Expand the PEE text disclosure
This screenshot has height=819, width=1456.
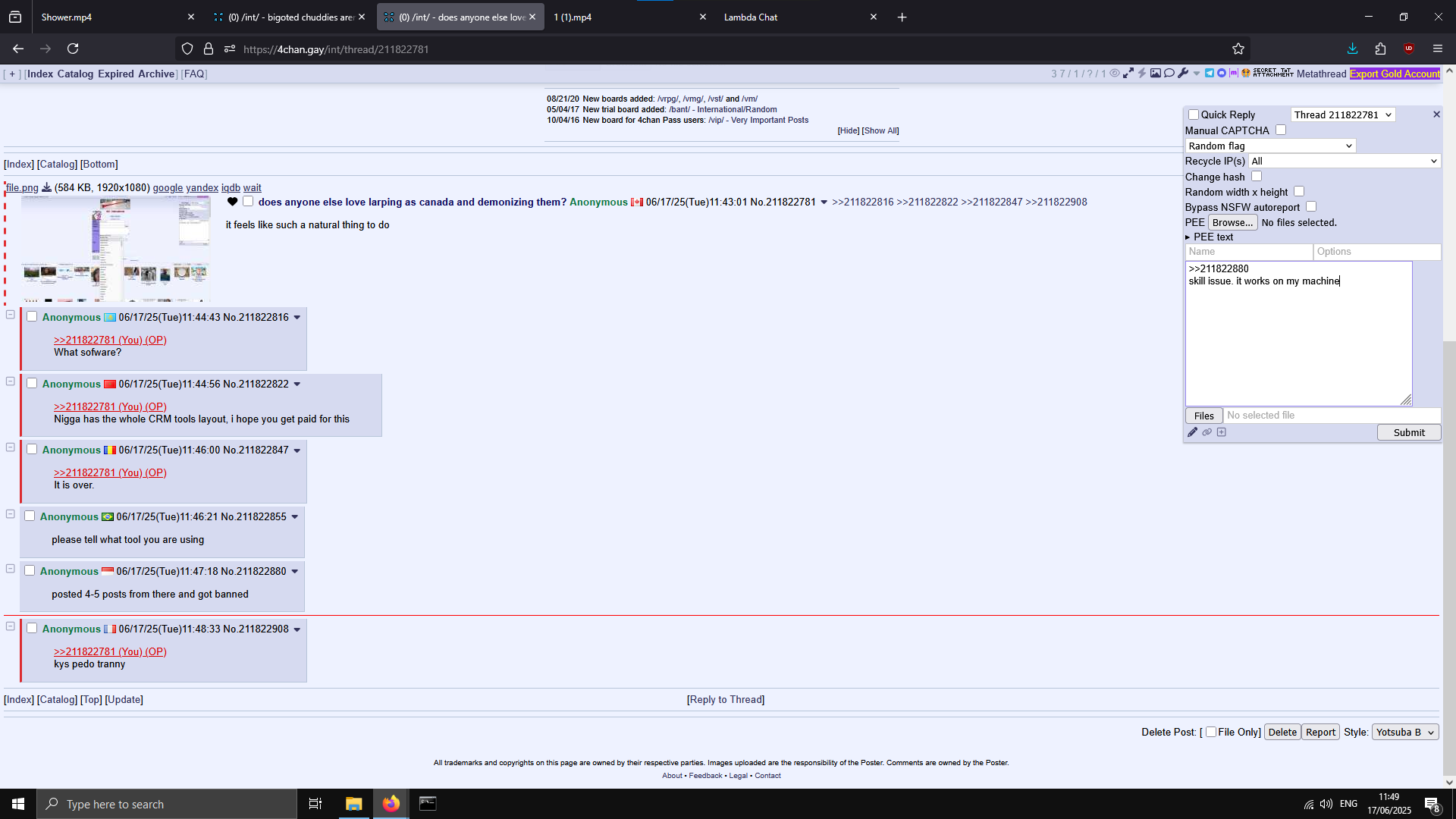(x=1210, y=237)
